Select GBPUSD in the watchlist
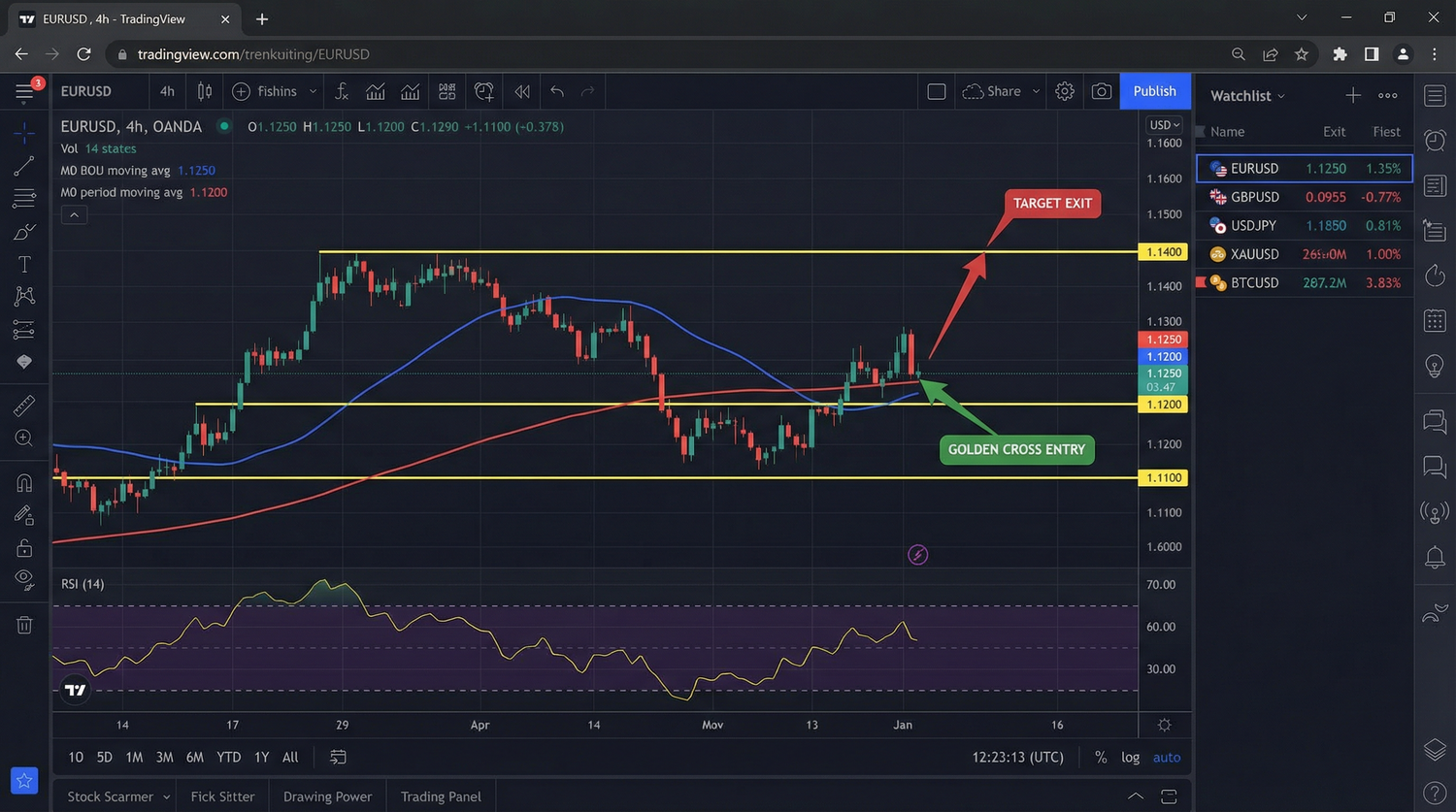Screen dimensions: 1456x812 point(1255,197)
